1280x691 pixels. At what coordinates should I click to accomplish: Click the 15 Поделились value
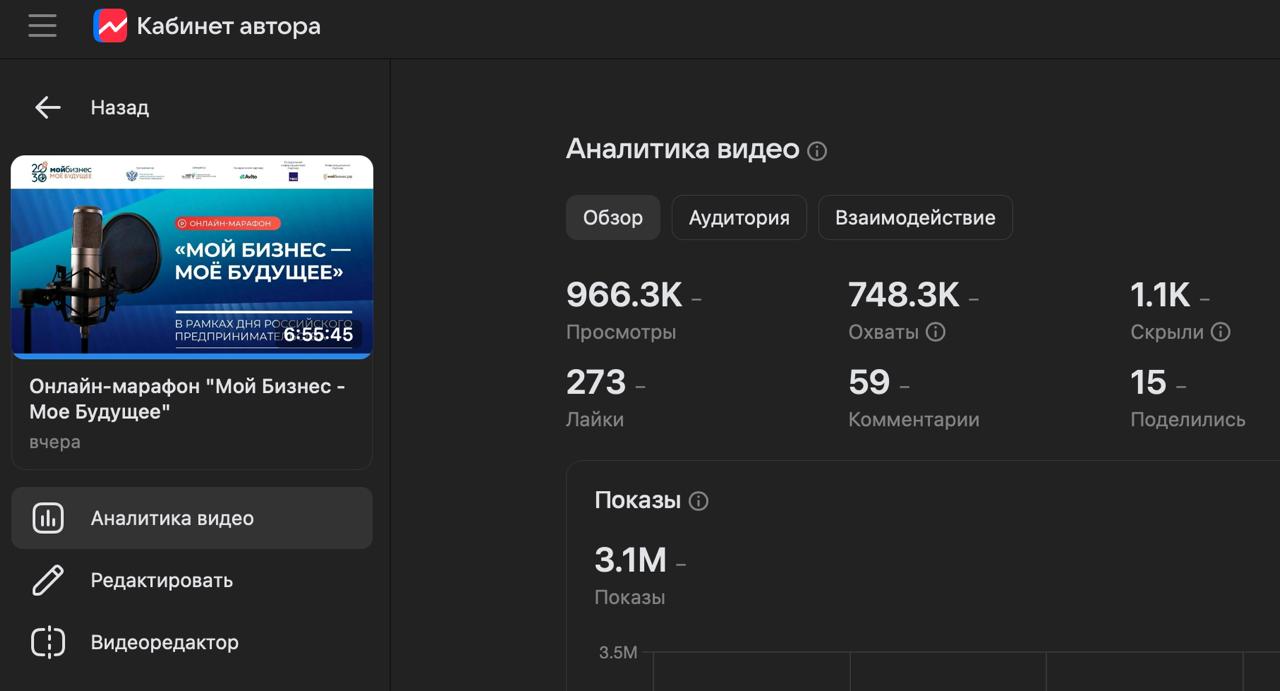tap(1148, 382)
